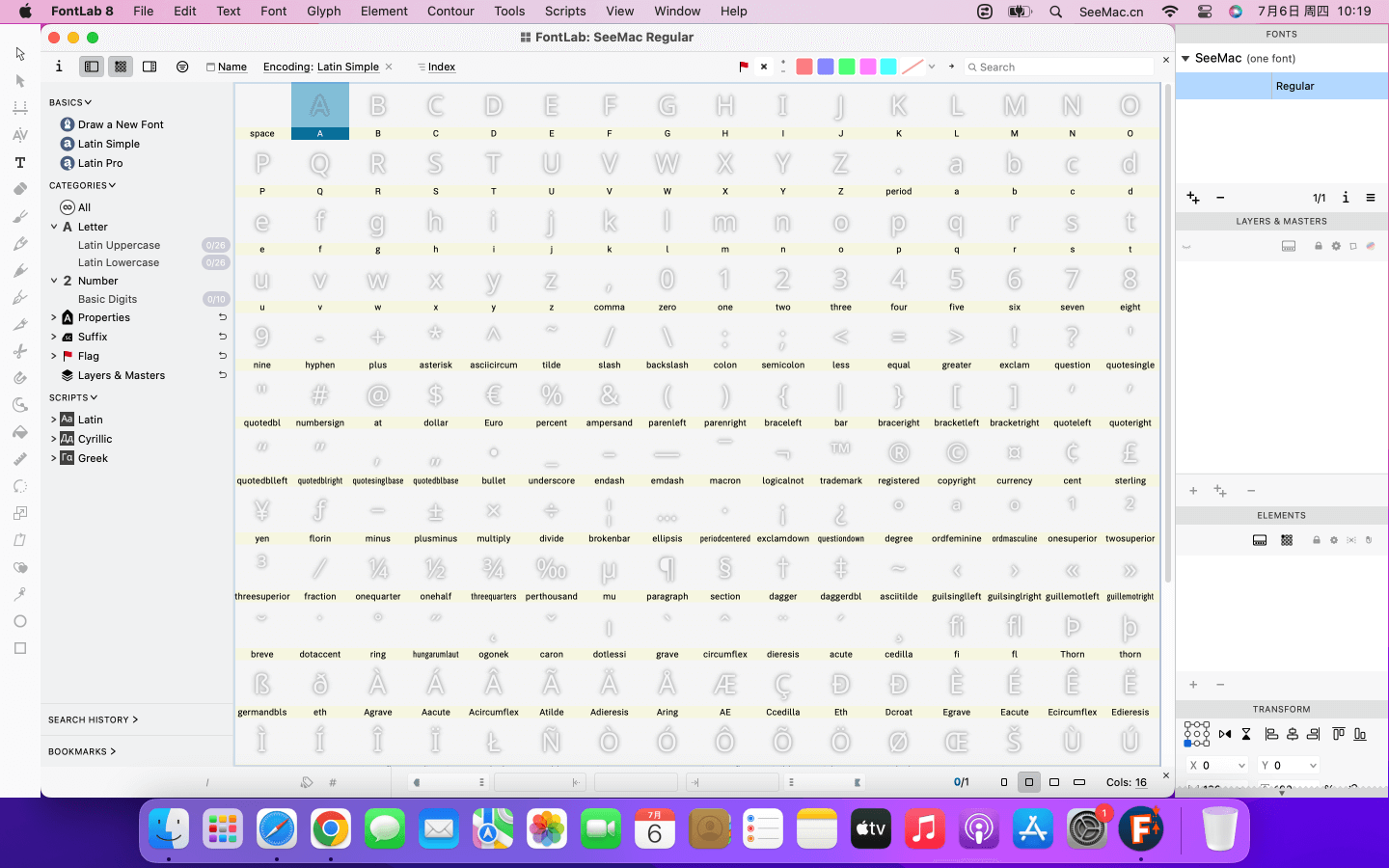
Task: Open the Contour menu
Action: pos(450,11)
